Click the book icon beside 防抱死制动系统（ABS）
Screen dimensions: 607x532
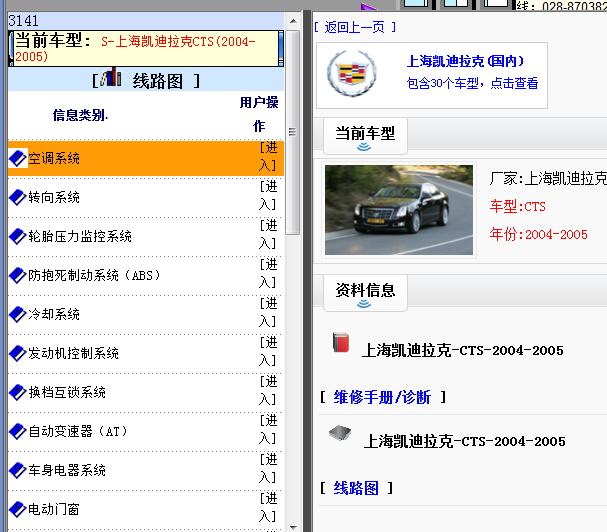point(18,275)
